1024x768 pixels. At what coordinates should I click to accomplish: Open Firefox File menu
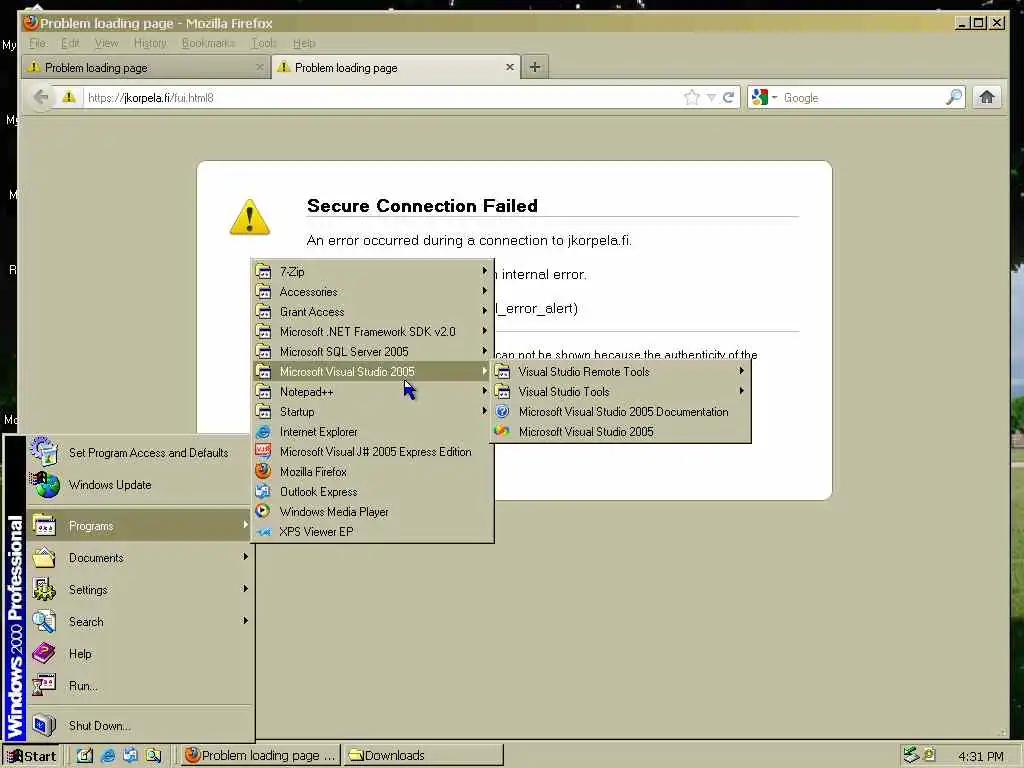tap(38, 43)
